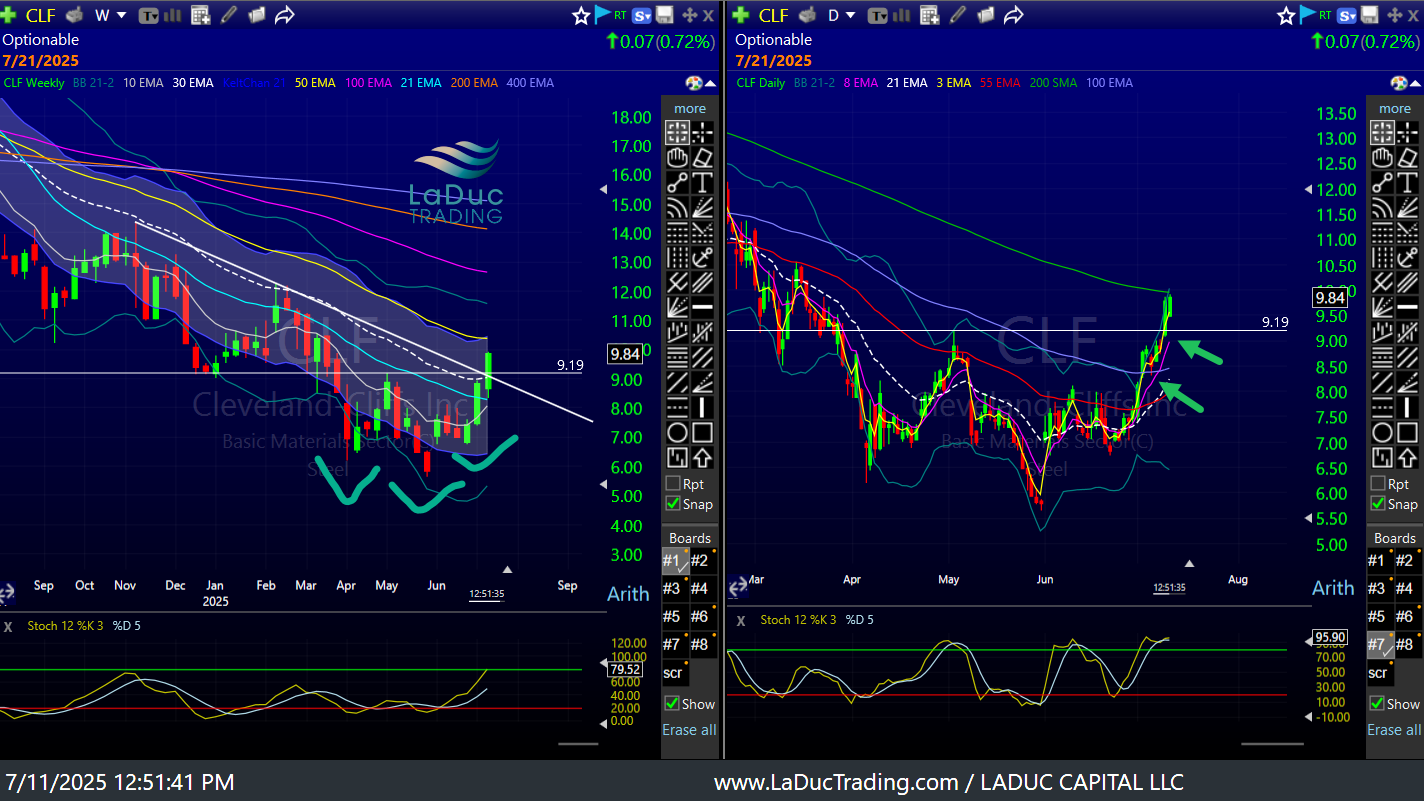Select the horizontal line tool in weekly chart toolbar
1424x801 pixels.
click(702, 307)
